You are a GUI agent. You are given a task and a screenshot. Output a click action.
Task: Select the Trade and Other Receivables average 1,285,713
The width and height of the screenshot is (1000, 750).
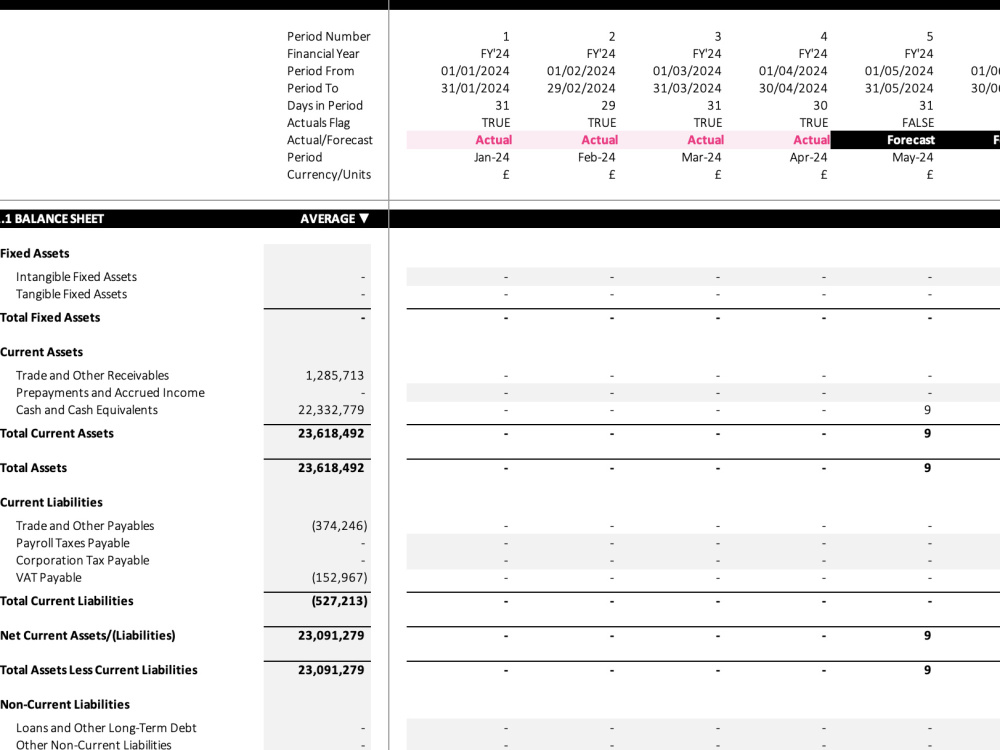click(334, 376)
